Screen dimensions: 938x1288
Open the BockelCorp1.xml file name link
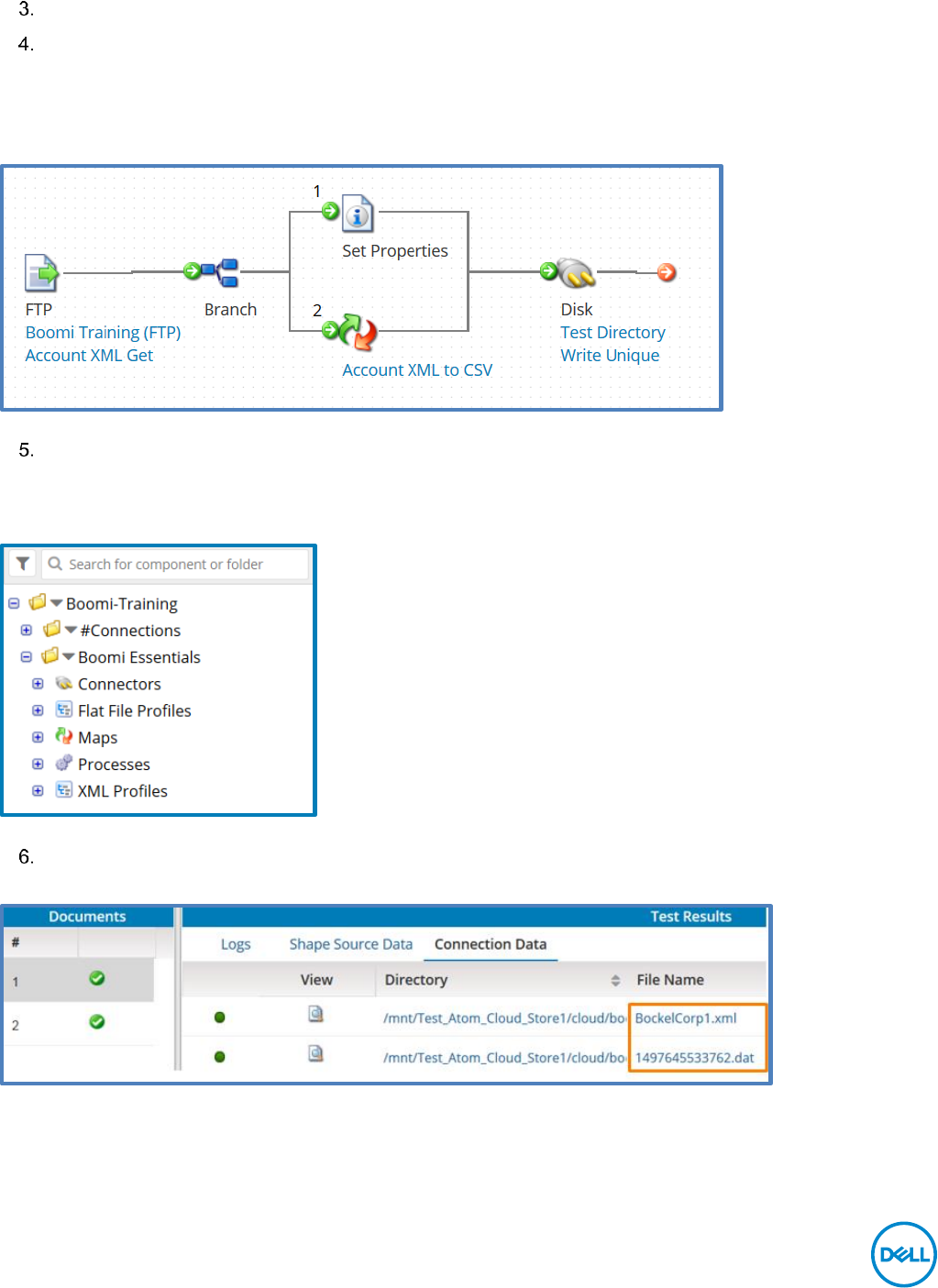(686, 1018)
